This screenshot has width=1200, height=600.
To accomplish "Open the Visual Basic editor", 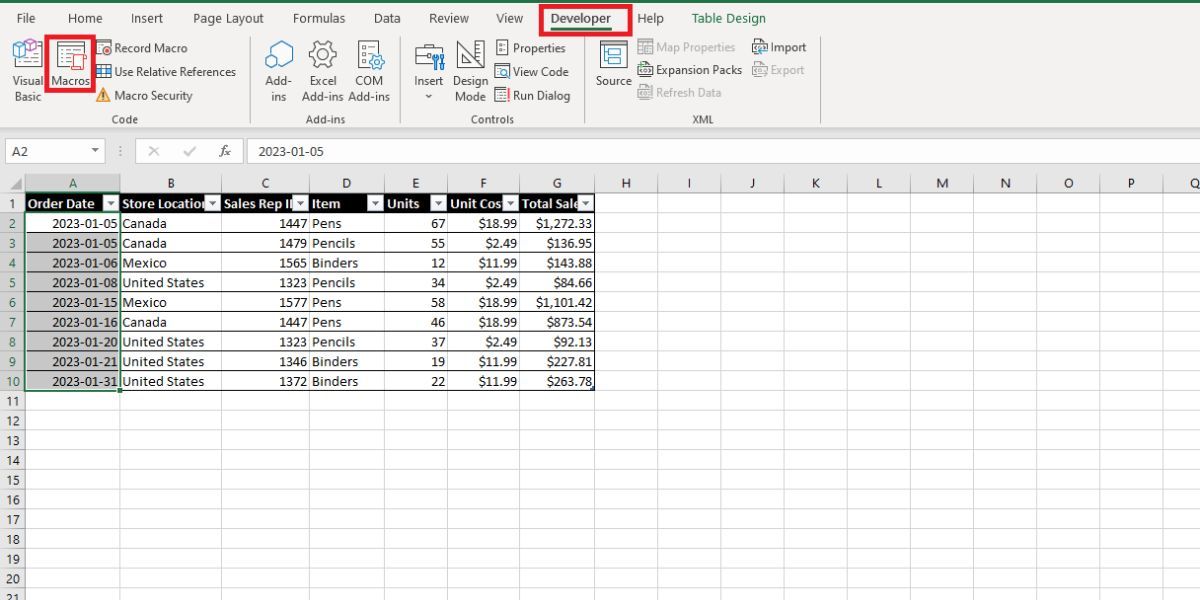I will 28,70.
